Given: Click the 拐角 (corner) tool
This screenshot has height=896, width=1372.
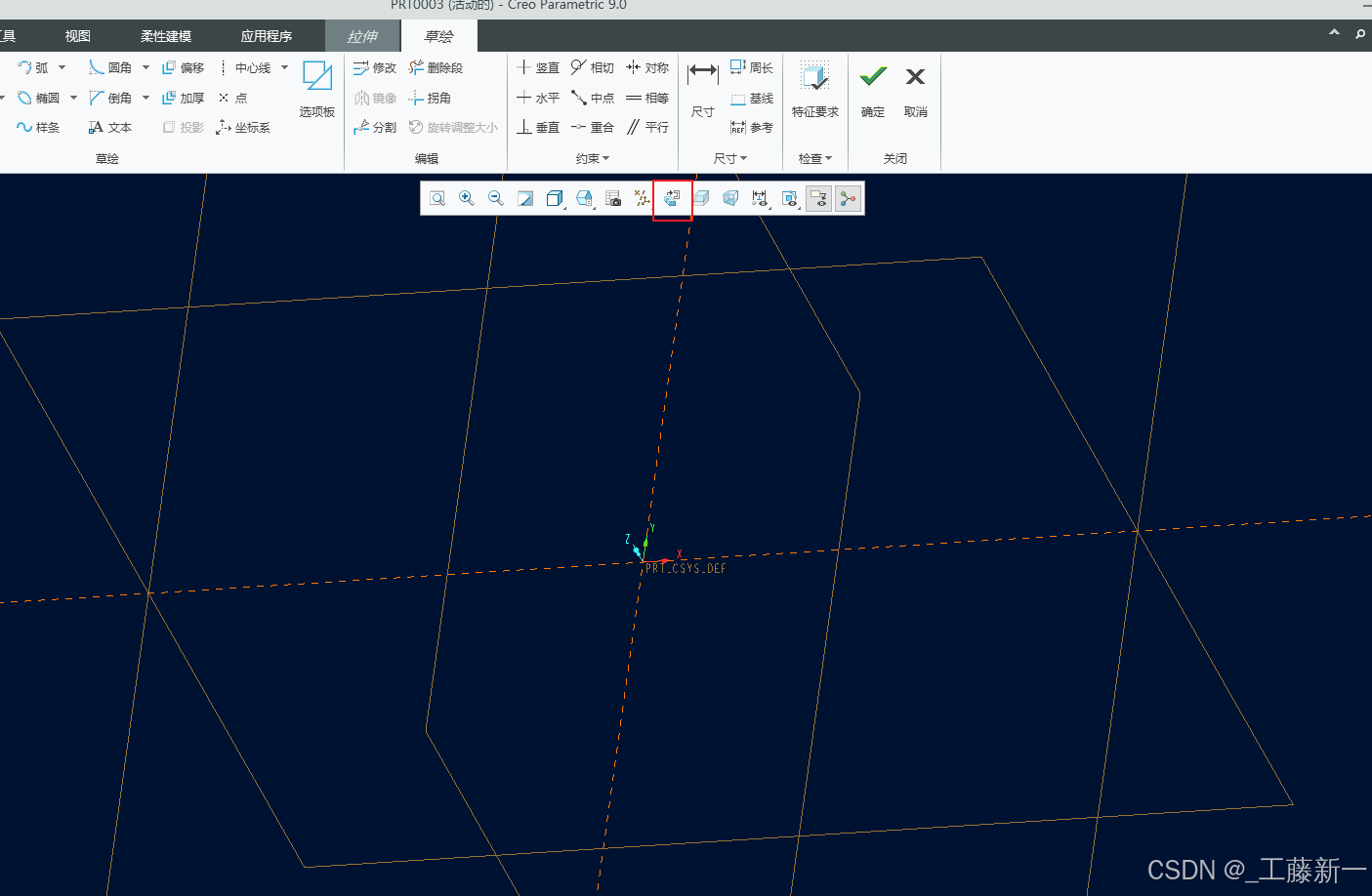Looking at the screenshot, I should [430, 98].
